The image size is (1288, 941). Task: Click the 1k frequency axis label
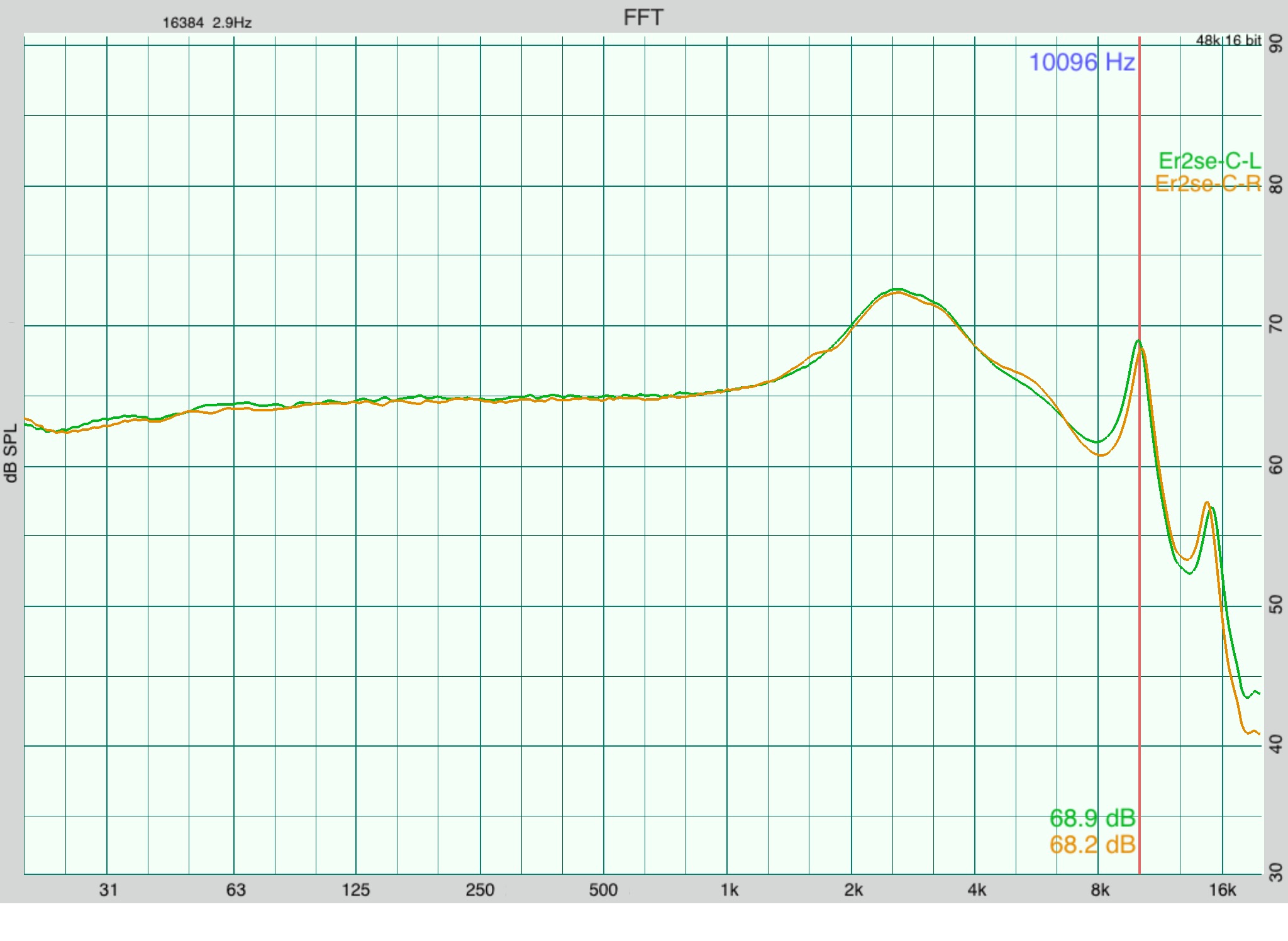(x=729, y=890)
